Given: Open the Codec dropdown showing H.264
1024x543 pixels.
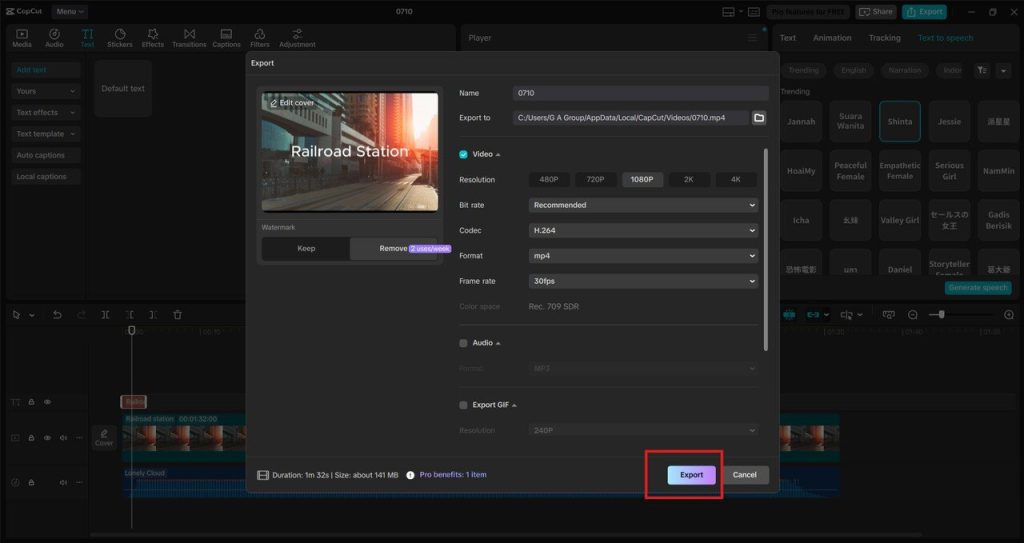Looking at the screenshot, I should [x=643, y=231].
